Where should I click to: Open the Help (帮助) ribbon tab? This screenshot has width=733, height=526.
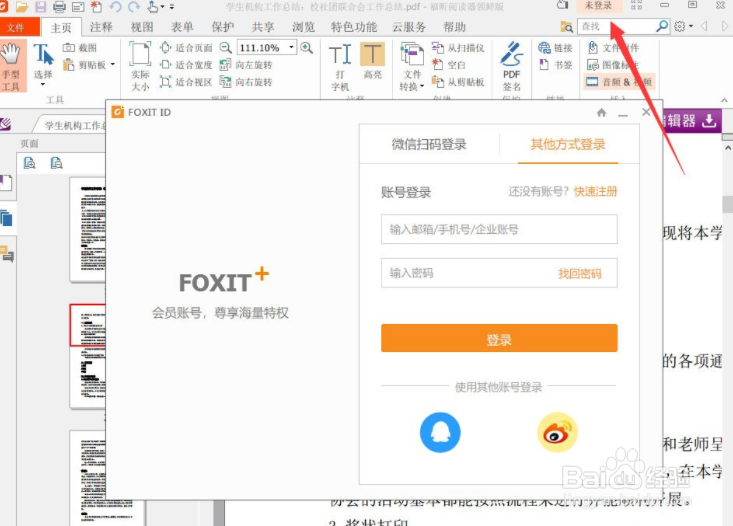(454, 27)
